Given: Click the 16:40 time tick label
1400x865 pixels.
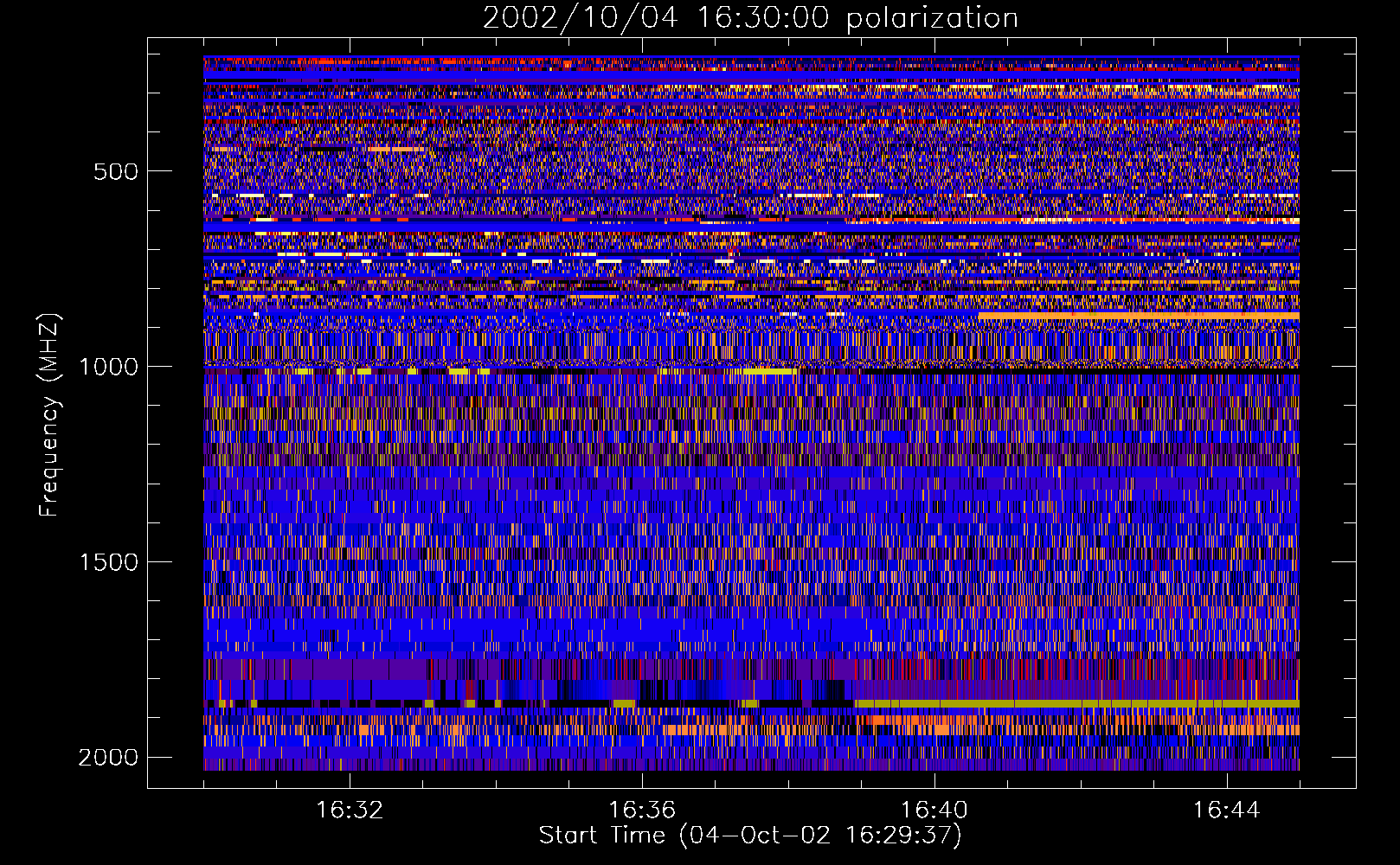Looking at the screenshot, I should pos(934,811).
